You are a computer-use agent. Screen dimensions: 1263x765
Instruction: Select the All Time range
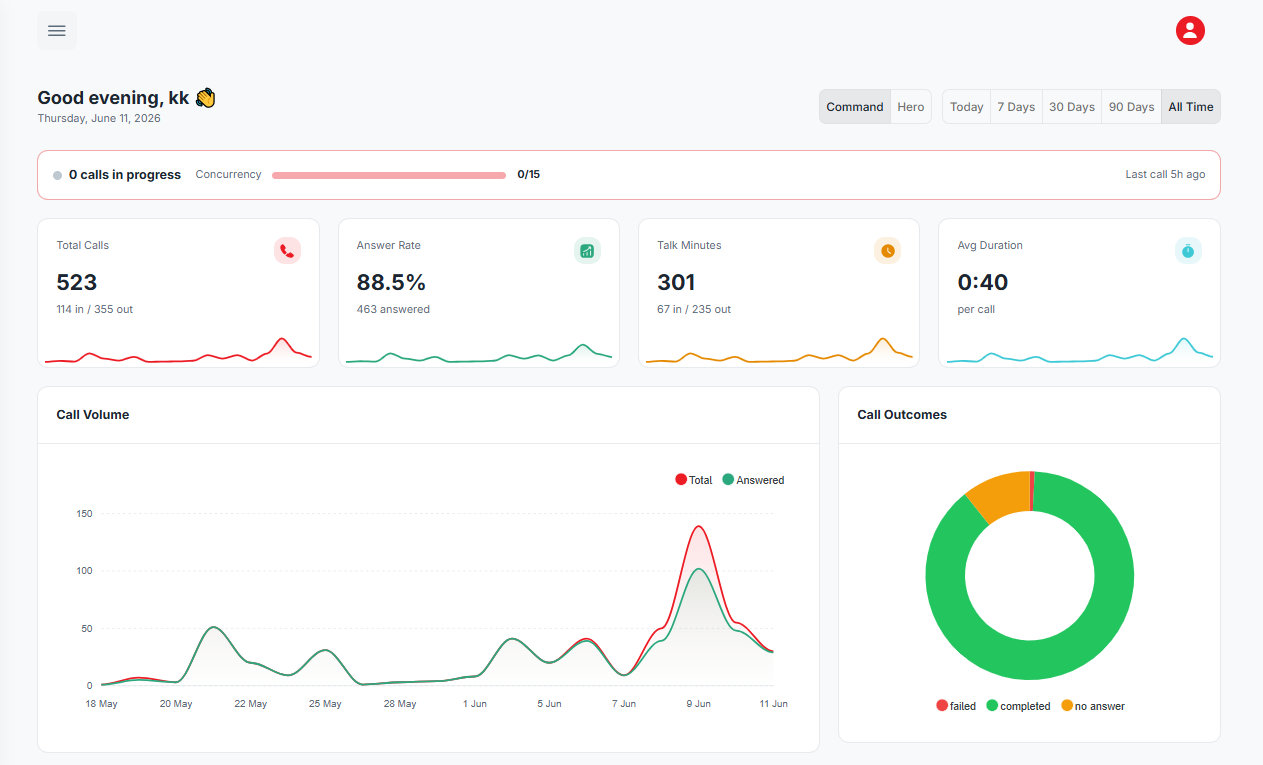click(x=1191, y=107)
